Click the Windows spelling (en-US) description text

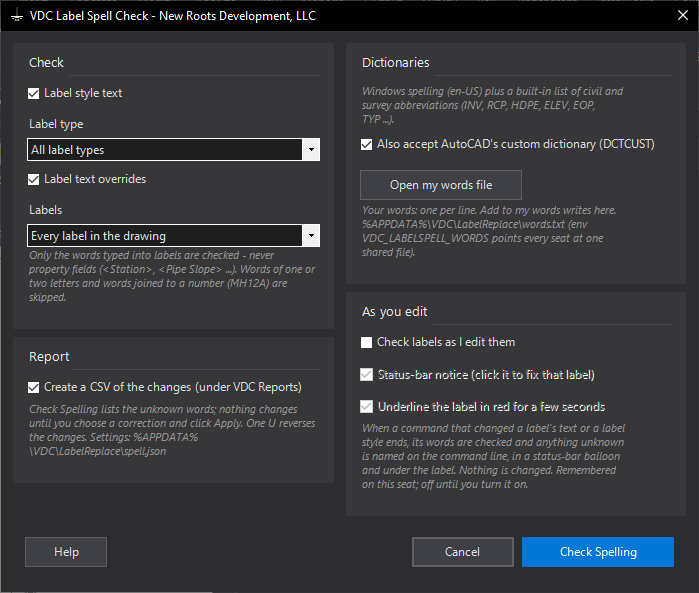click(493, 105)
